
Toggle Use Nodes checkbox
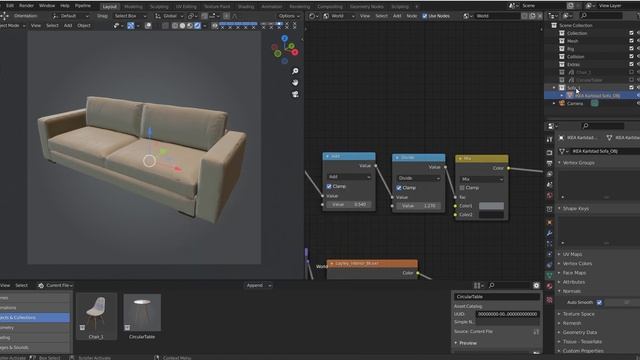click(424, 16)
